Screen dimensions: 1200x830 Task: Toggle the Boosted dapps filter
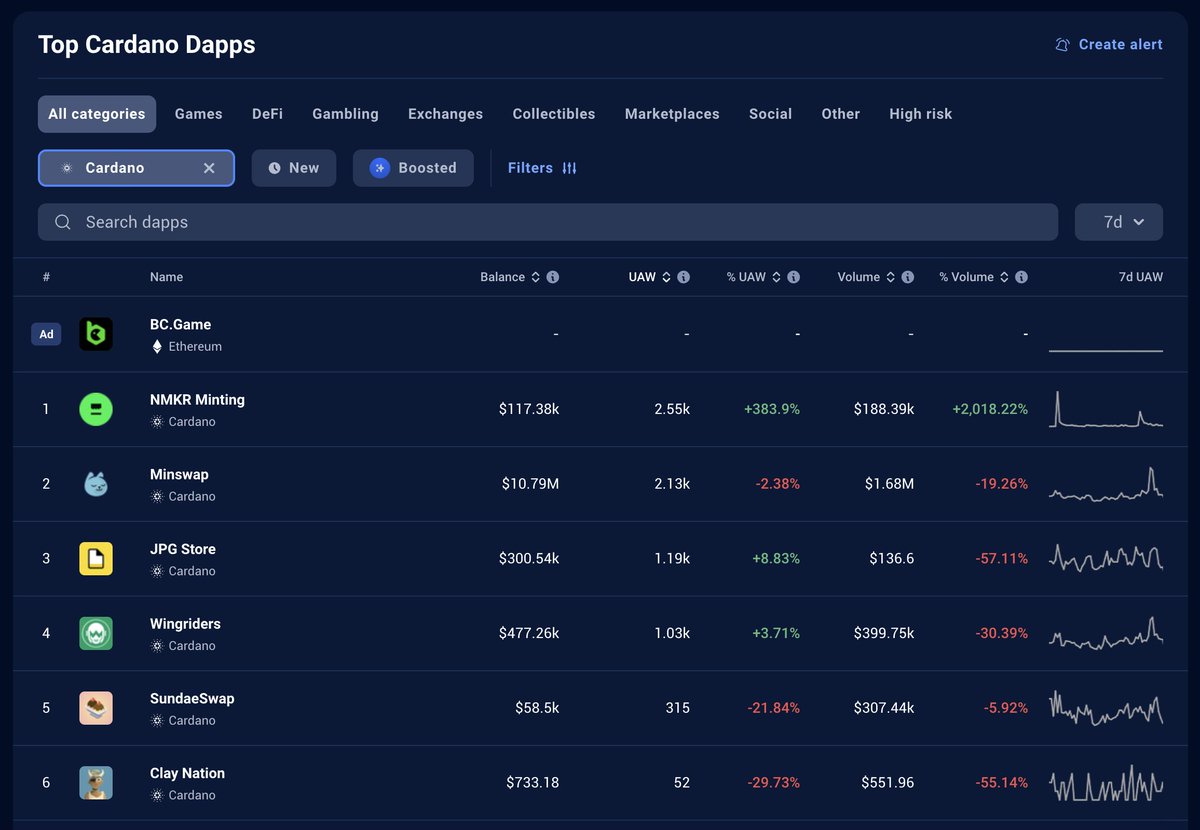(x=413, y=168)
